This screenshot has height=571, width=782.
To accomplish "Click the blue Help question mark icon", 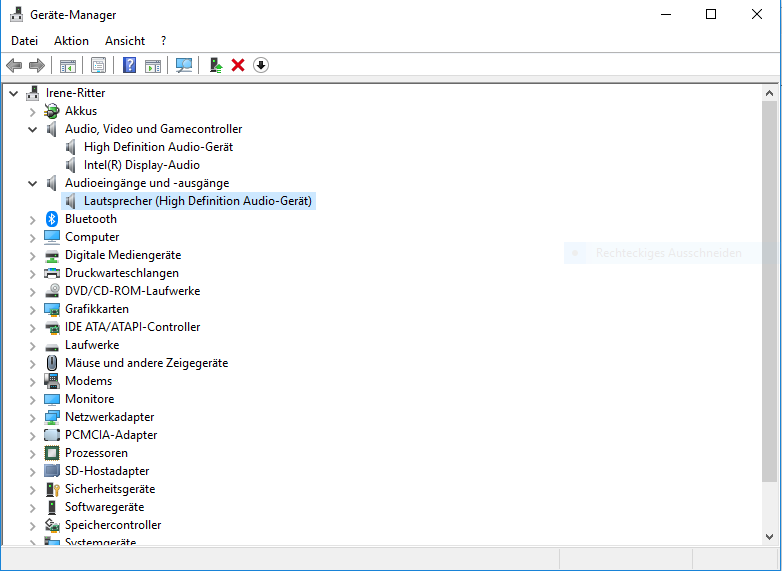I will tap(129, 65).
